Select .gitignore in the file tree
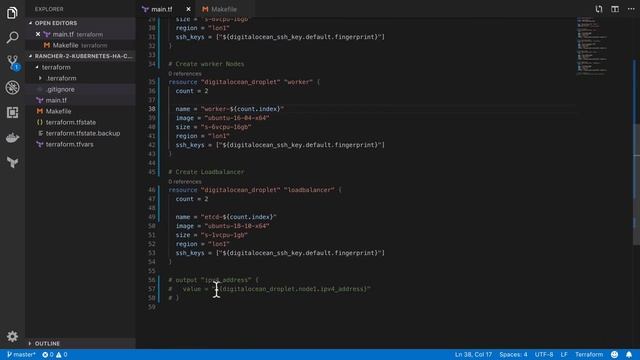 tap(60, 89)
